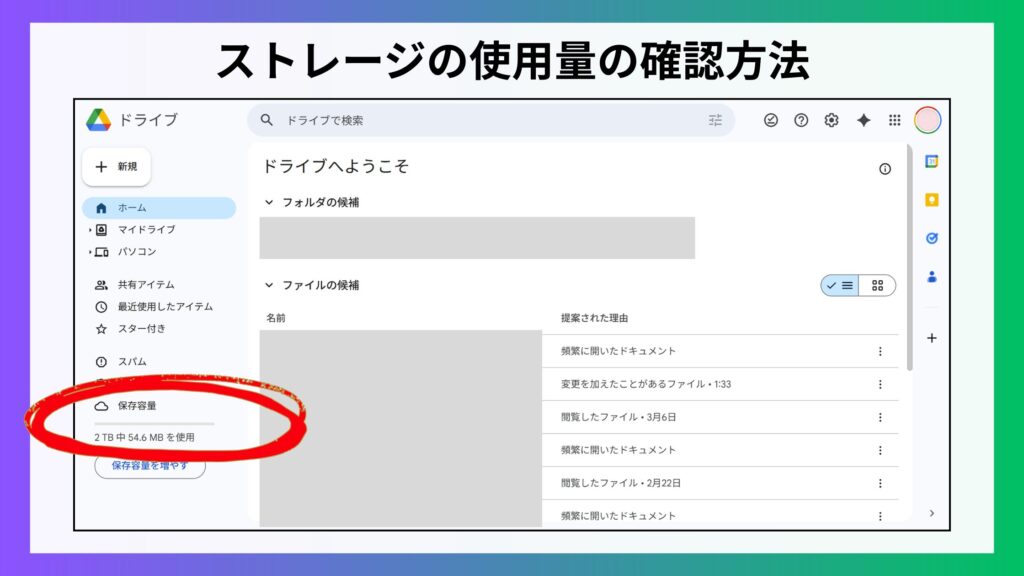Click the 新規 button
Screen dimensions: 1024x576
pyautogui.click(x=116, y=167)
